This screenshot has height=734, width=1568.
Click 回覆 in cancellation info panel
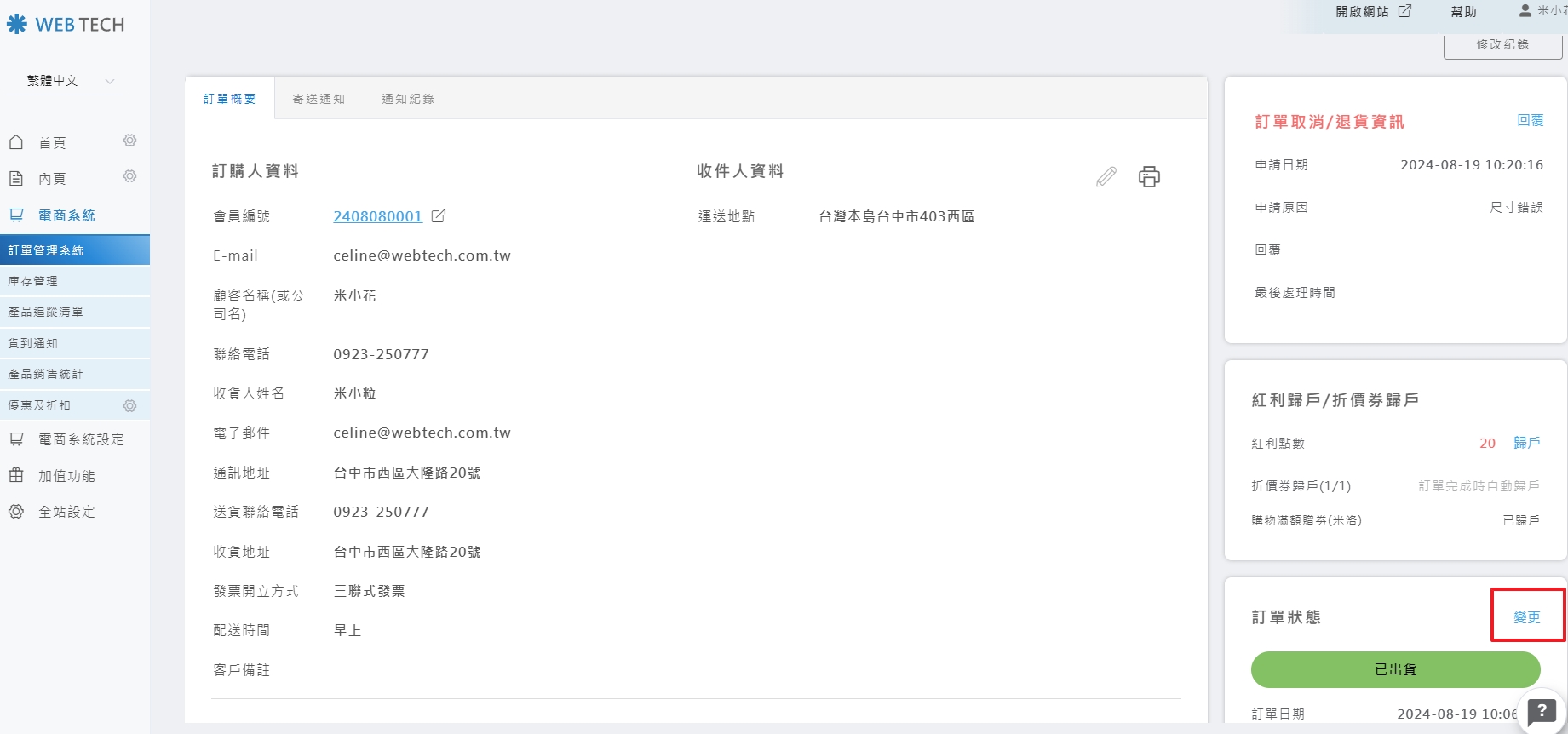coord(1530,121)
